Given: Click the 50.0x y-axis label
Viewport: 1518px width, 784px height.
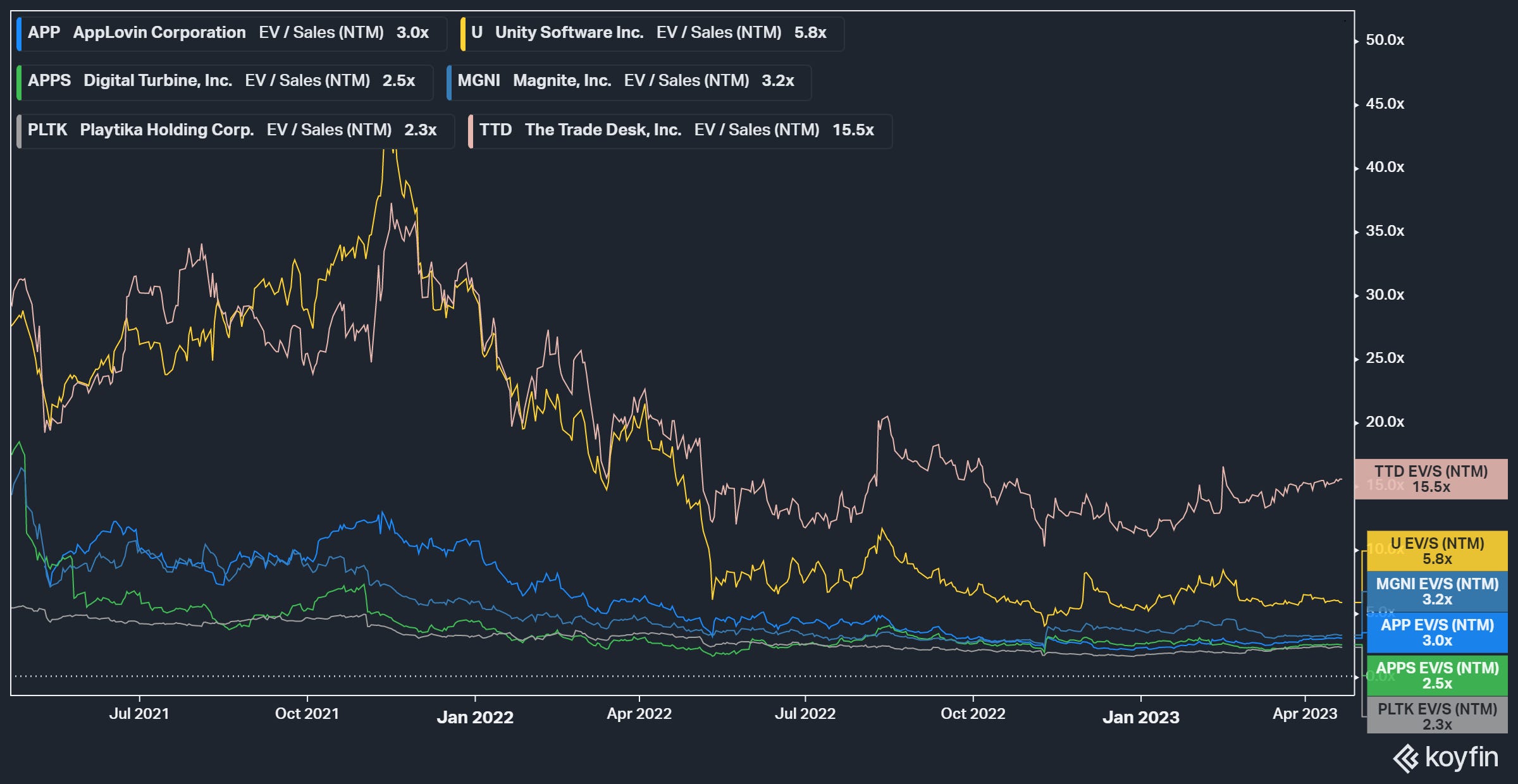Looking at the screenshot, I should (1385, 40).
